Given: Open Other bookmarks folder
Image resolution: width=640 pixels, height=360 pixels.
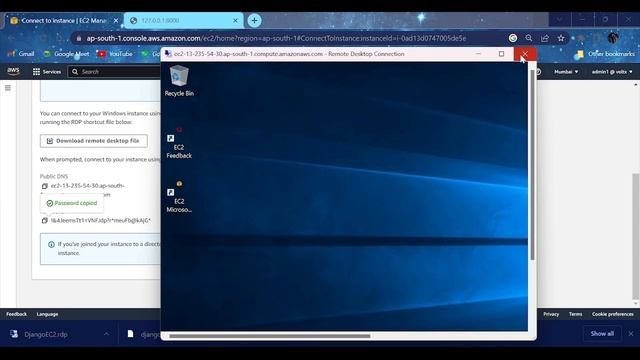Looking at the screenshot, I should [x=606, y=54].
